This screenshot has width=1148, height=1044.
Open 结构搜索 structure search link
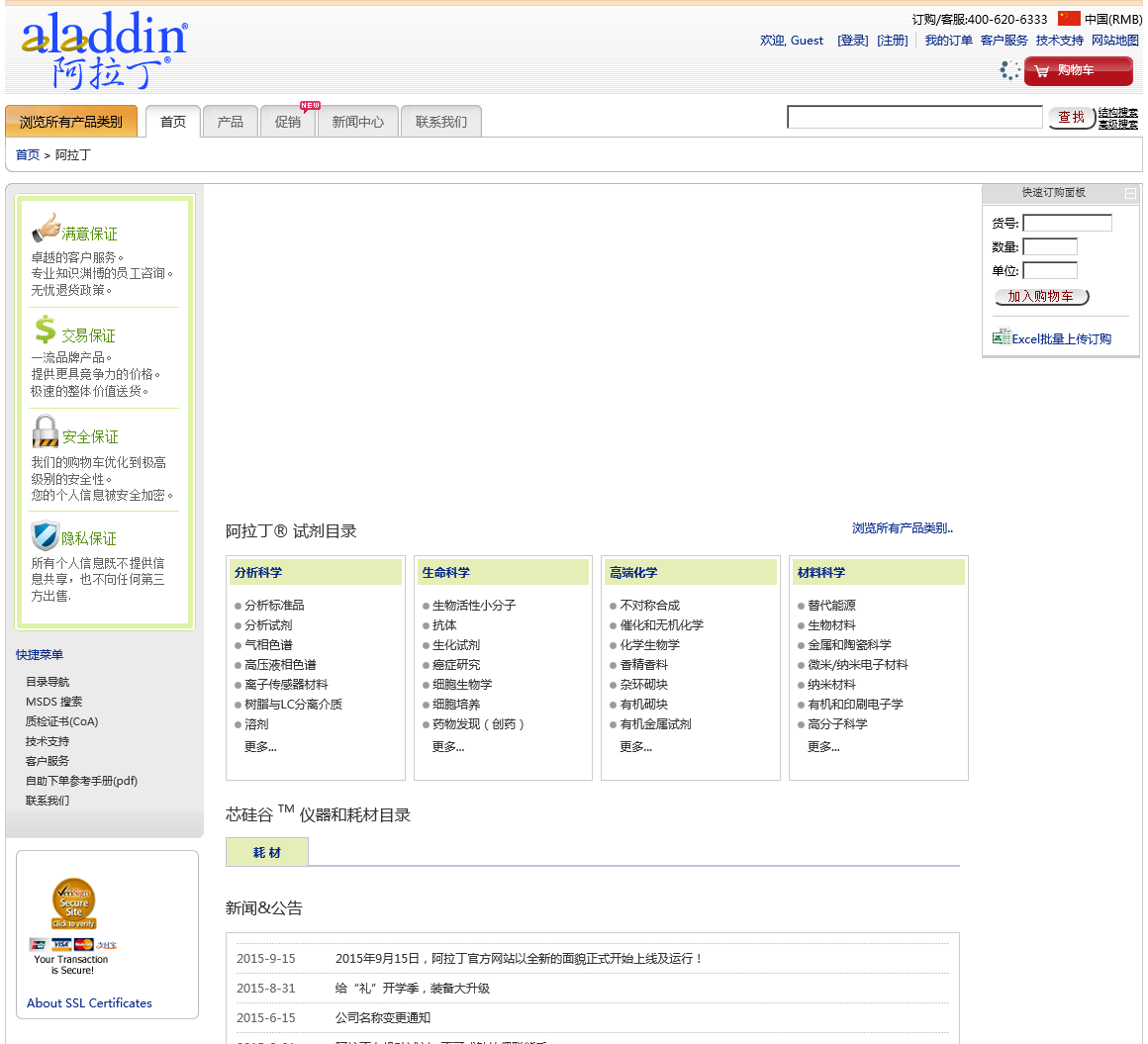pos(1118,112)
